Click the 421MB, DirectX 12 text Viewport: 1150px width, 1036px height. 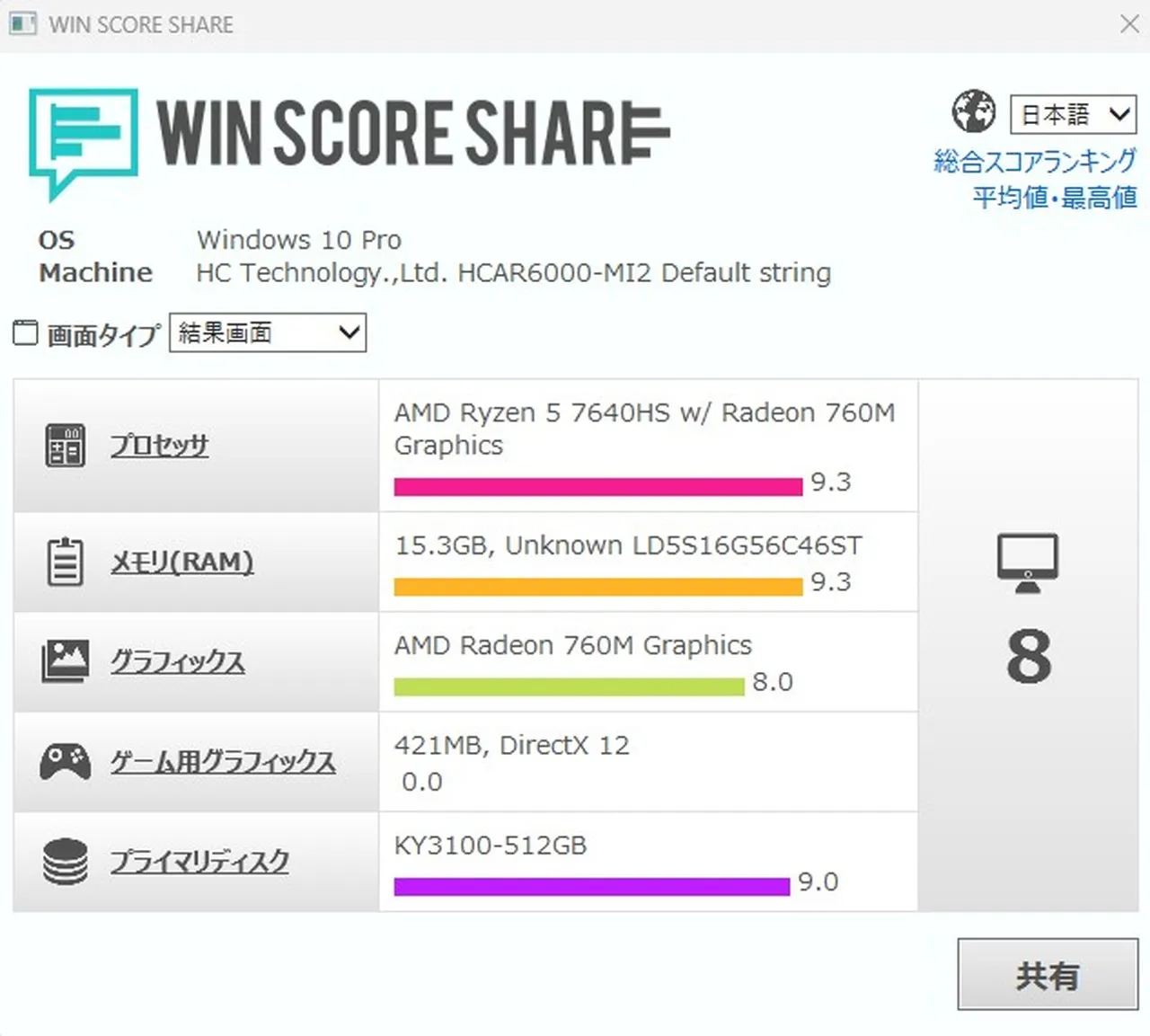coord(512,745)
